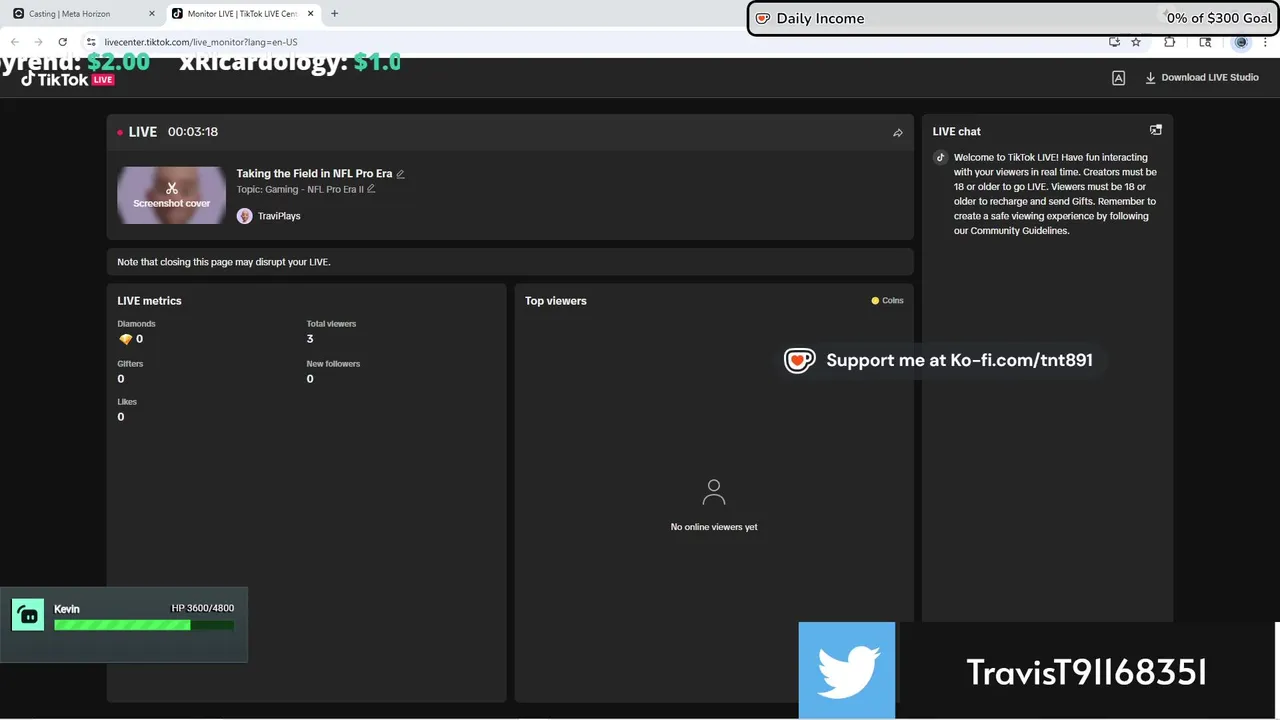Click the LIVE timer 00:03:18
This screenshot has width=1280, height=720.
pos(193,132)
